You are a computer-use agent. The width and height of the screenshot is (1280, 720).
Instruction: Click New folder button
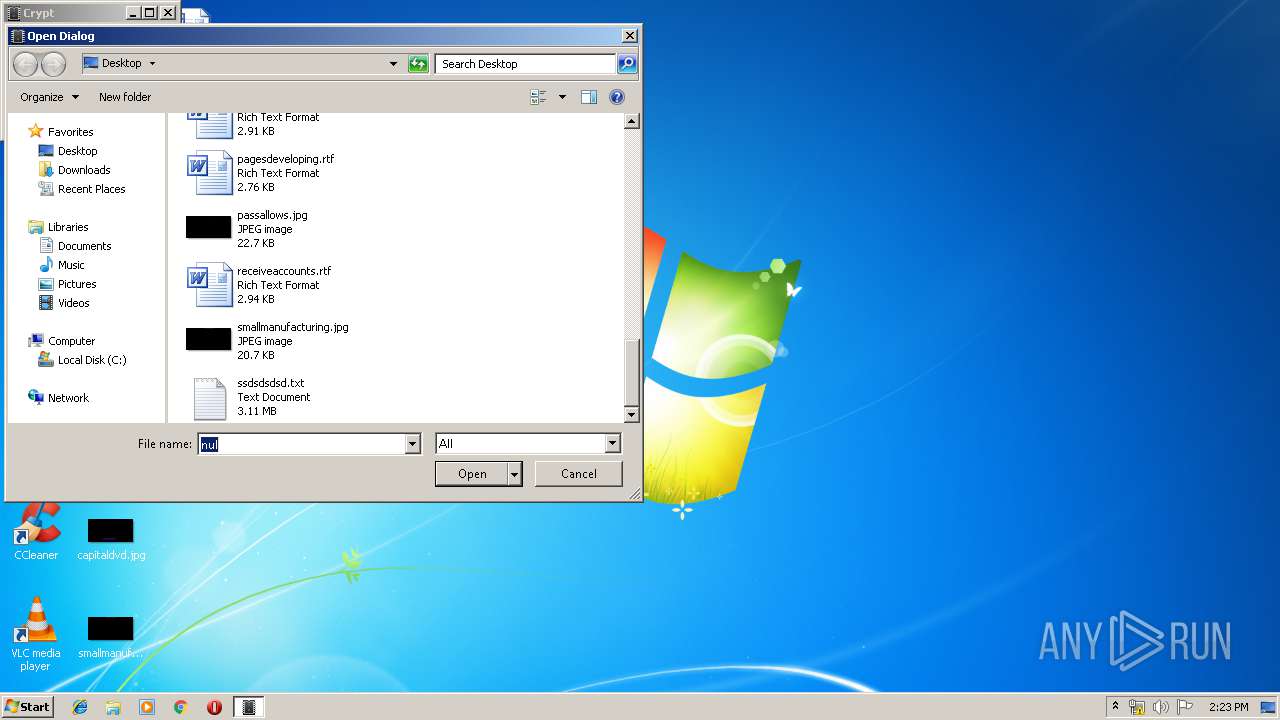pos(125,97)
